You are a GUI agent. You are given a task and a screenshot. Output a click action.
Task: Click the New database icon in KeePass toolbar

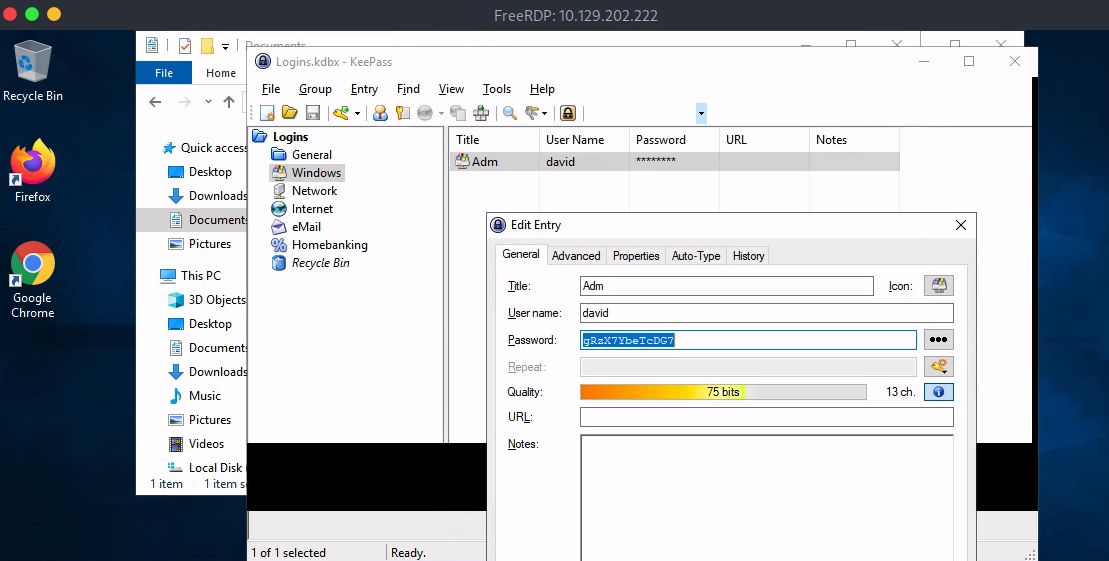click(x=267, y=112)
